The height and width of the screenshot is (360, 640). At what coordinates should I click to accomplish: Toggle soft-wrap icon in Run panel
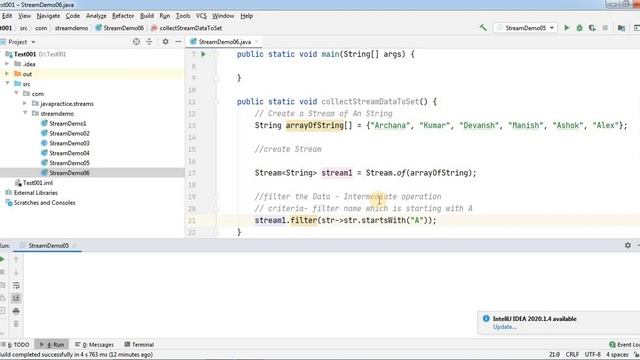click(16, 285)
